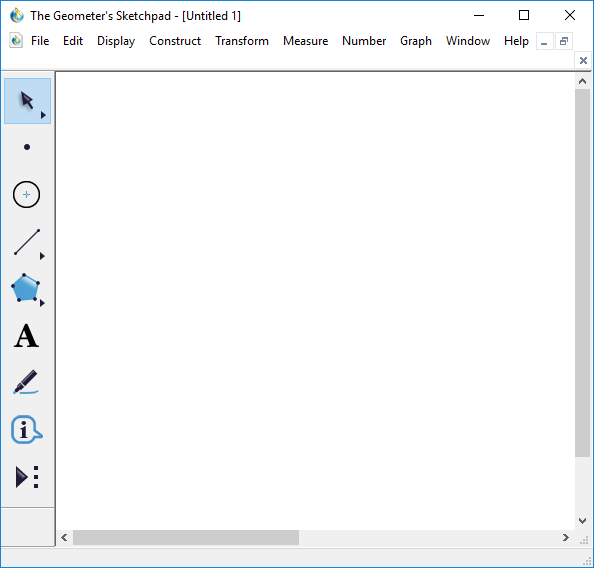Image resolution: width=594 pixels, height=568 pixels.
Task: Click the vertical scrollbar thumb
Action: [x=583, y=273]
